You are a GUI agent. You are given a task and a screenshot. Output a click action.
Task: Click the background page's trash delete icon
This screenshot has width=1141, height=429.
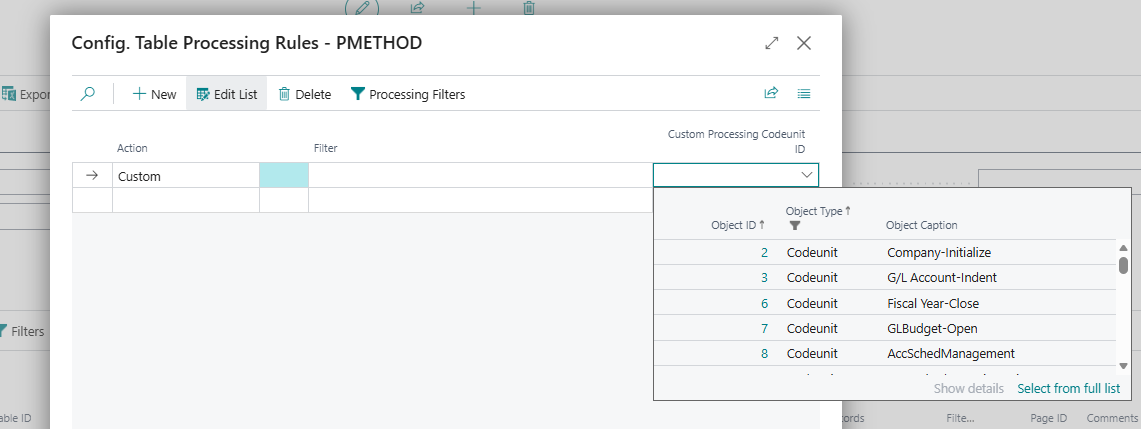tap(529, 8)
